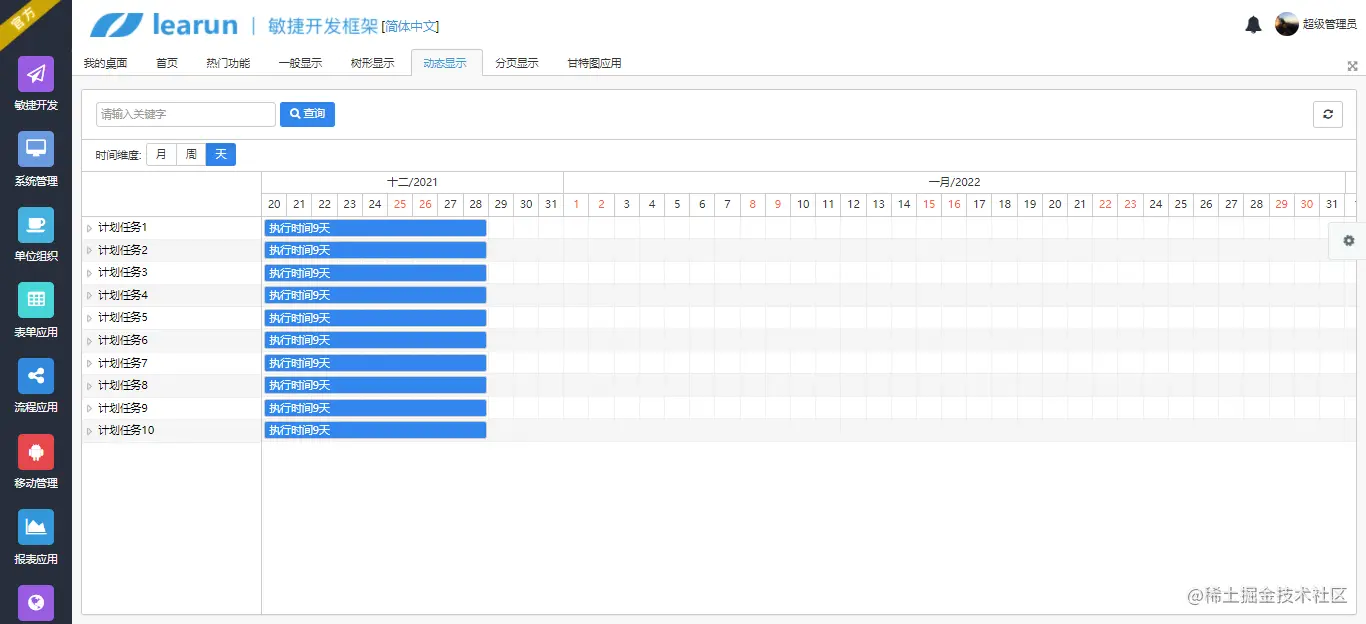Screen dimensions: 1366x624
Task: Open the 敏捷开发 module in the sidebar
Action: click(x=35, y=85)
